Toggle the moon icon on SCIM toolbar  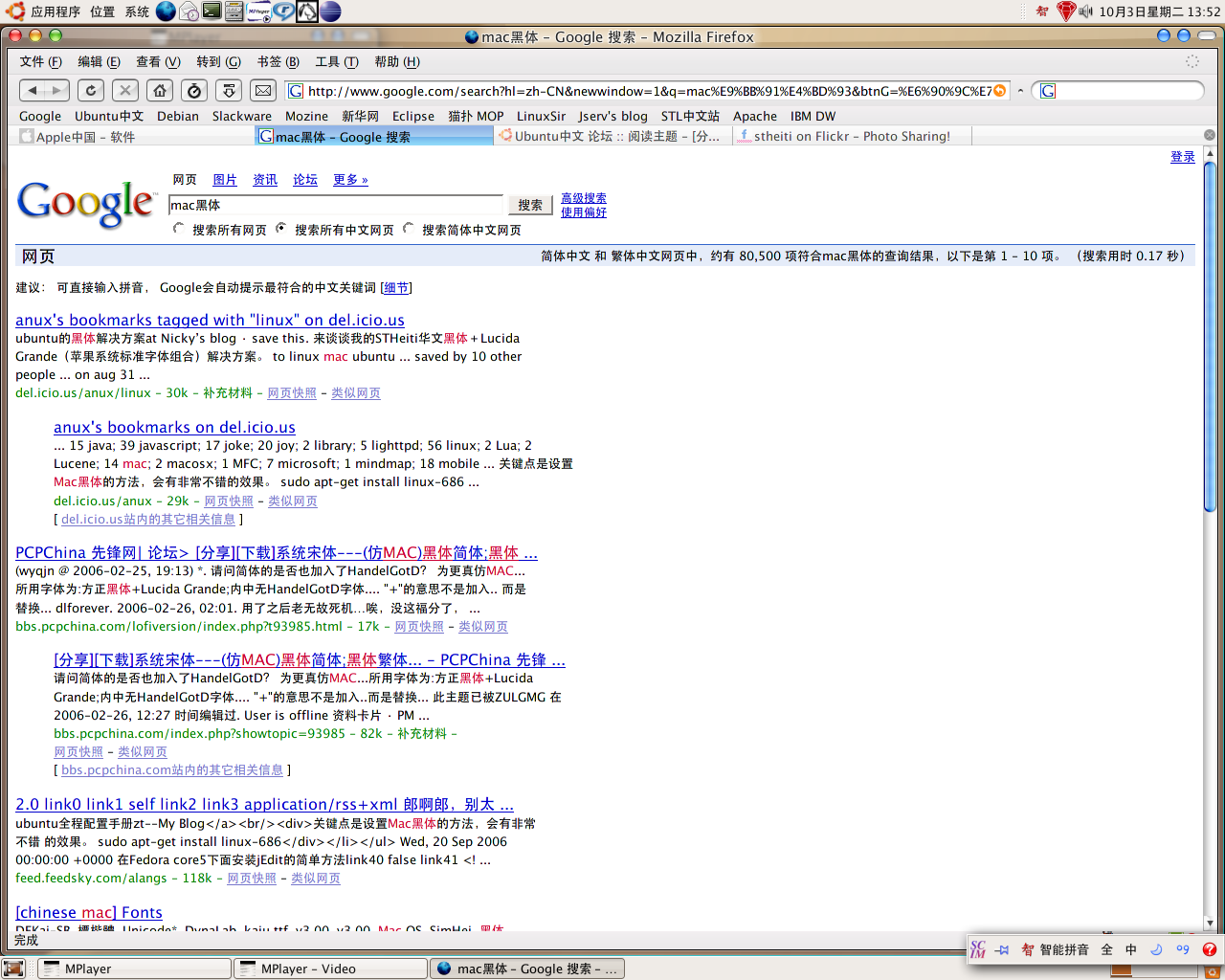(1156, 949)
